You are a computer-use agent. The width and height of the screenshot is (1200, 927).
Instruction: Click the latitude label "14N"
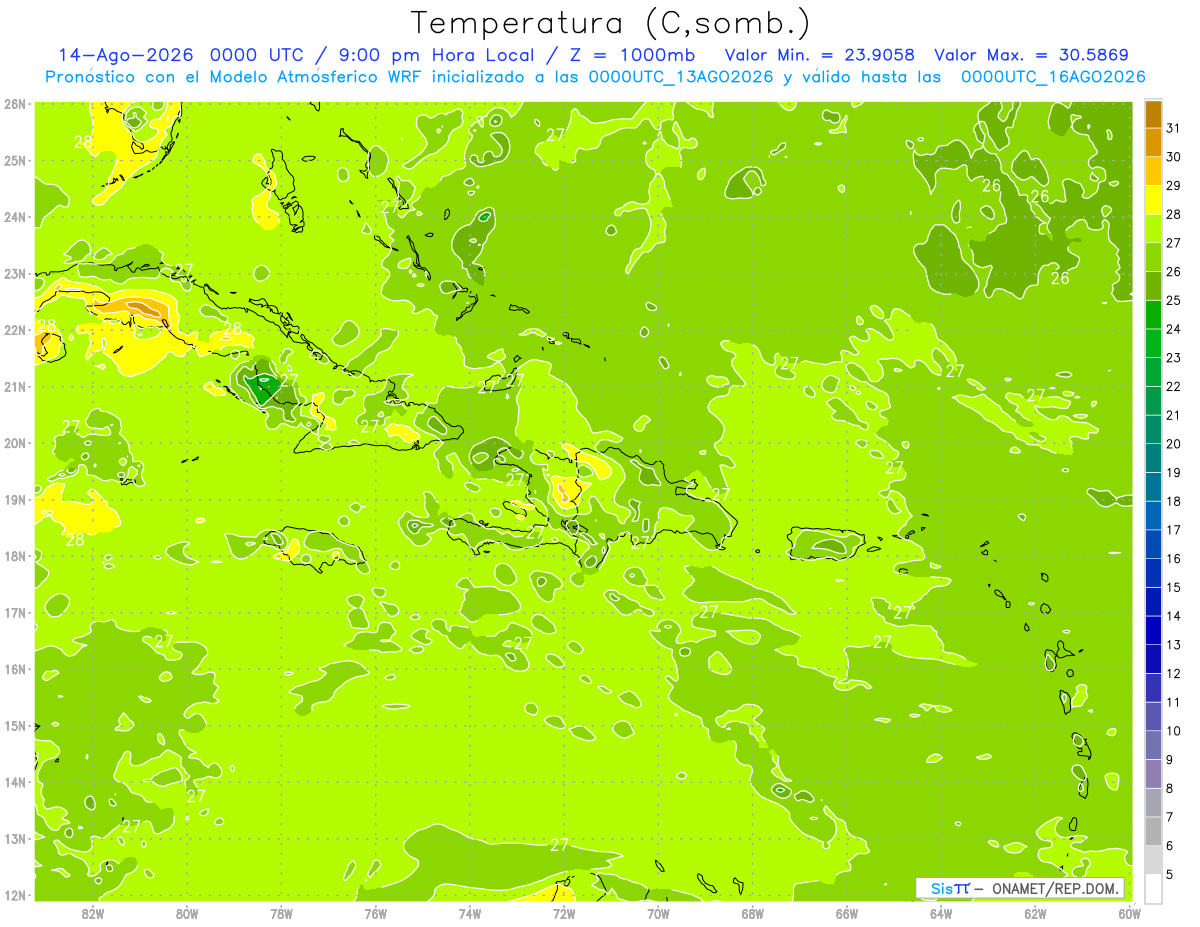pyautogui.click(x=15, y=782)
